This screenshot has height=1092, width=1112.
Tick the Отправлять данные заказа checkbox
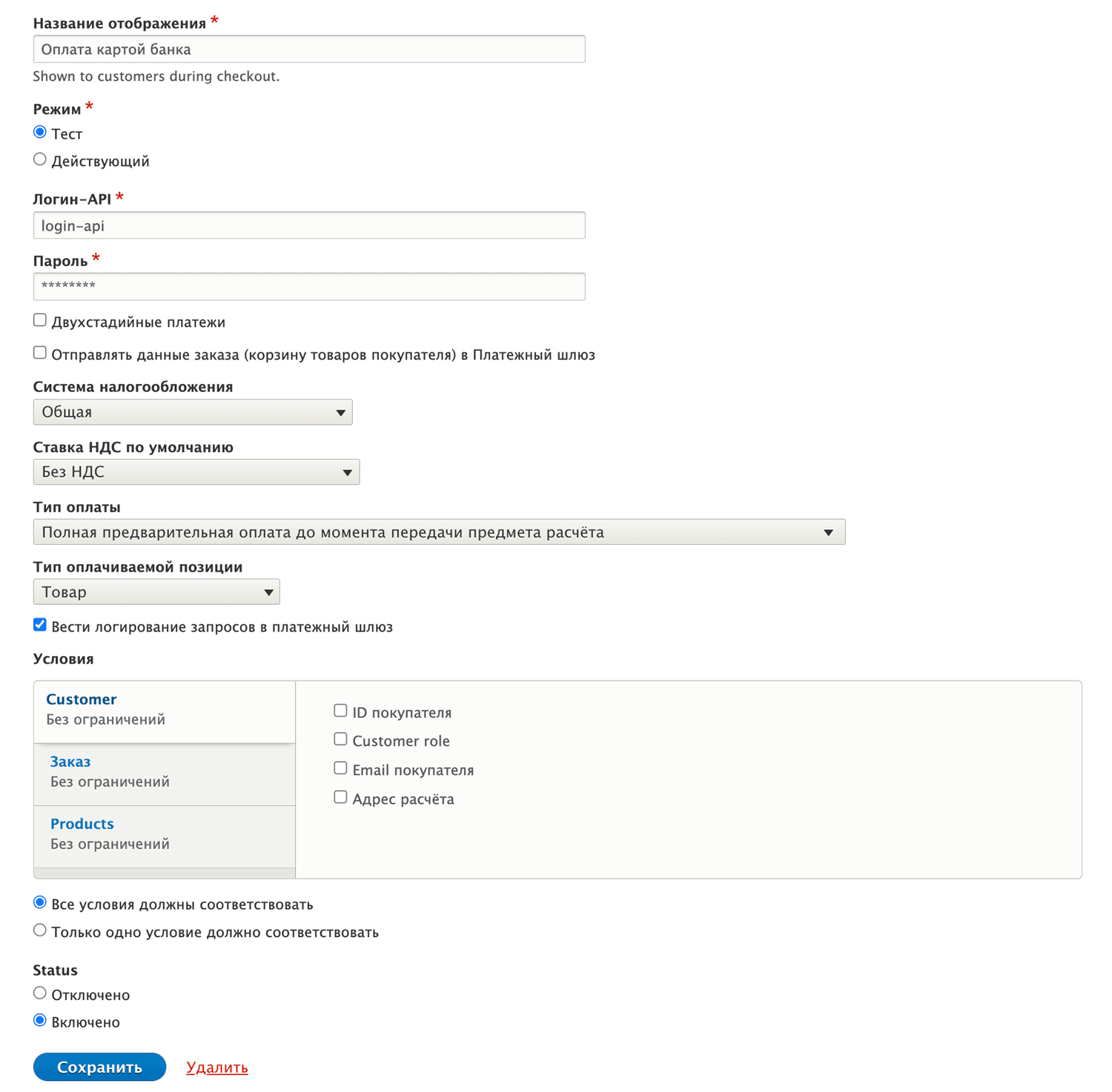40,353
